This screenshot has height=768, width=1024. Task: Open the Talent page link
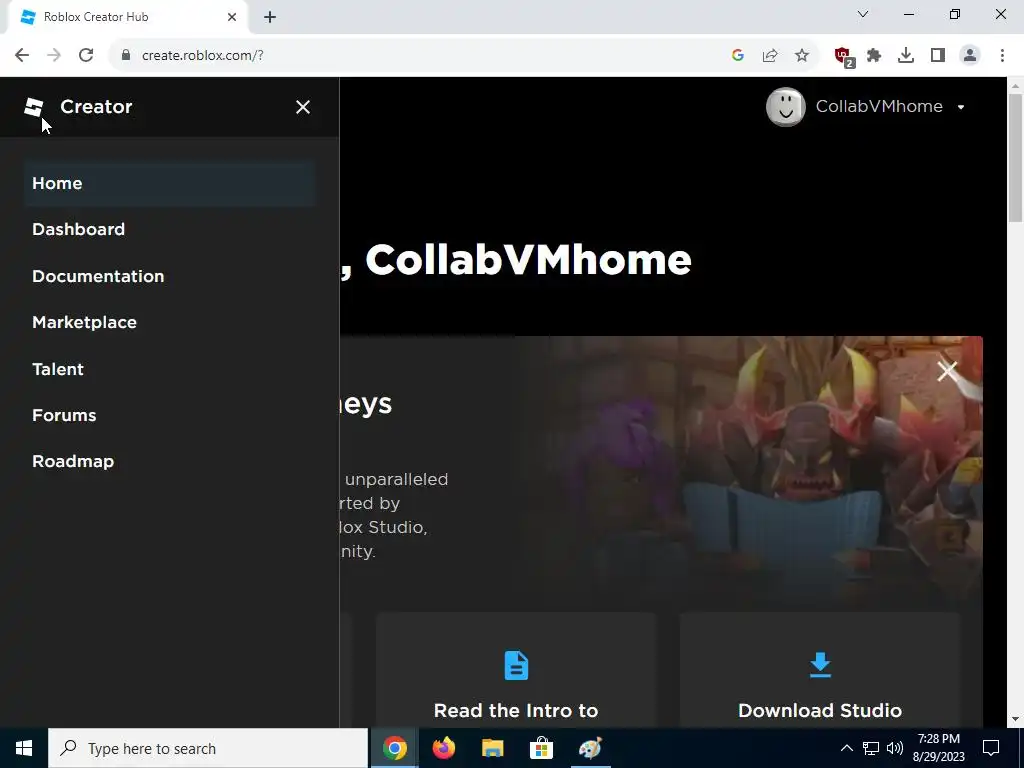[58, 369]
